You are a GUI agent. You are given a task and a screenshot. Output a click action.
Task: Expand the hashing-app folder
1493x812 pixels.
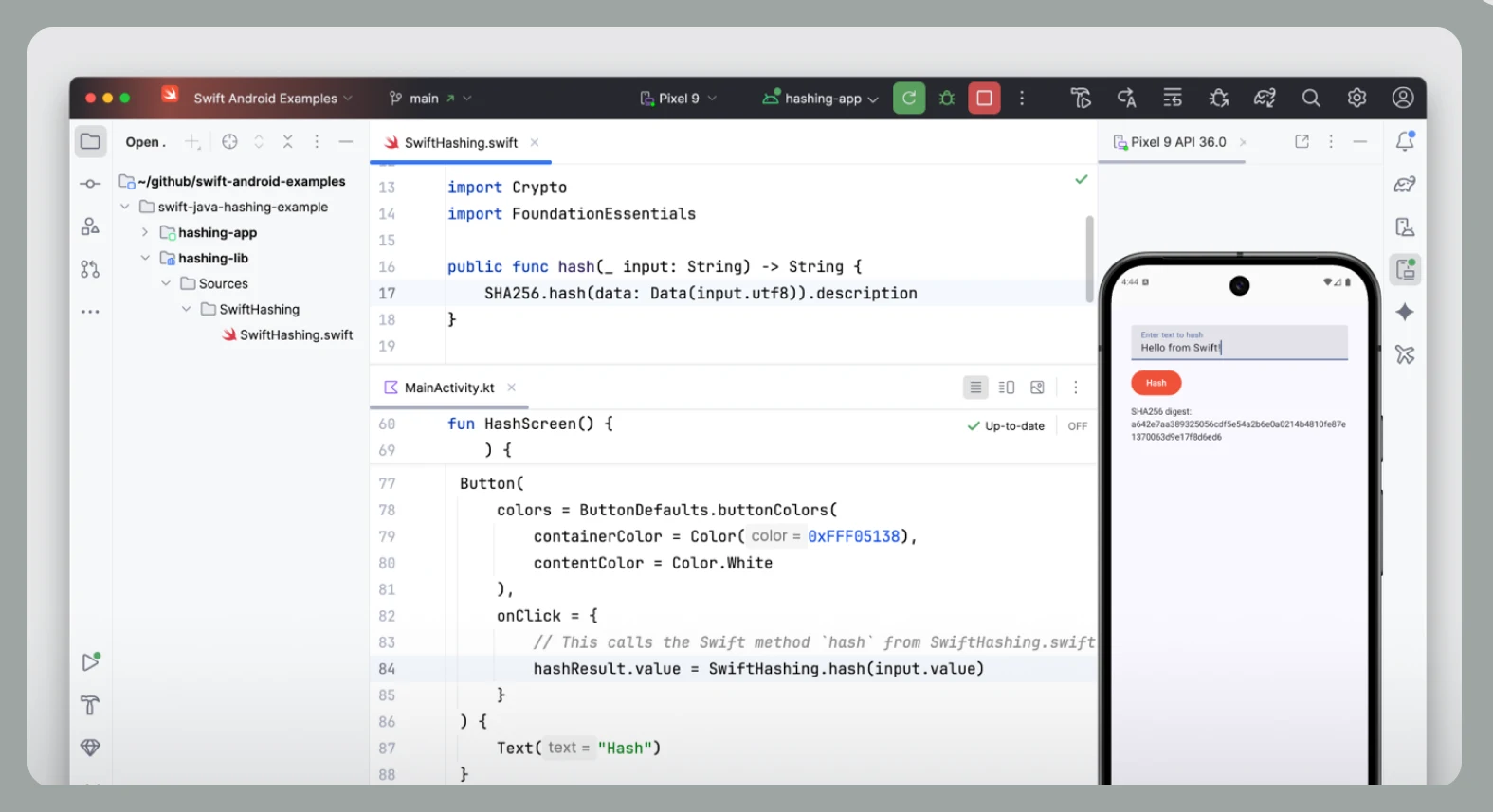(145, 233)
